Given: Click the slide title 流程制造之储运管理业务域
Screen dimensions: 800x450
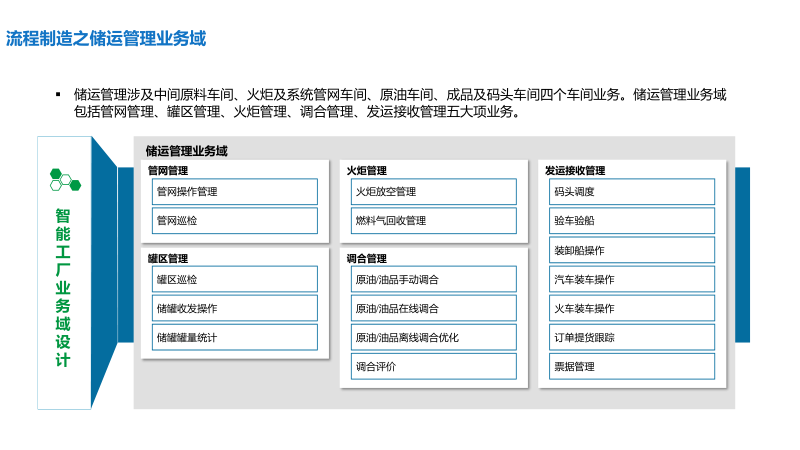Looking at the screenshot, I should tap(106, 38).
